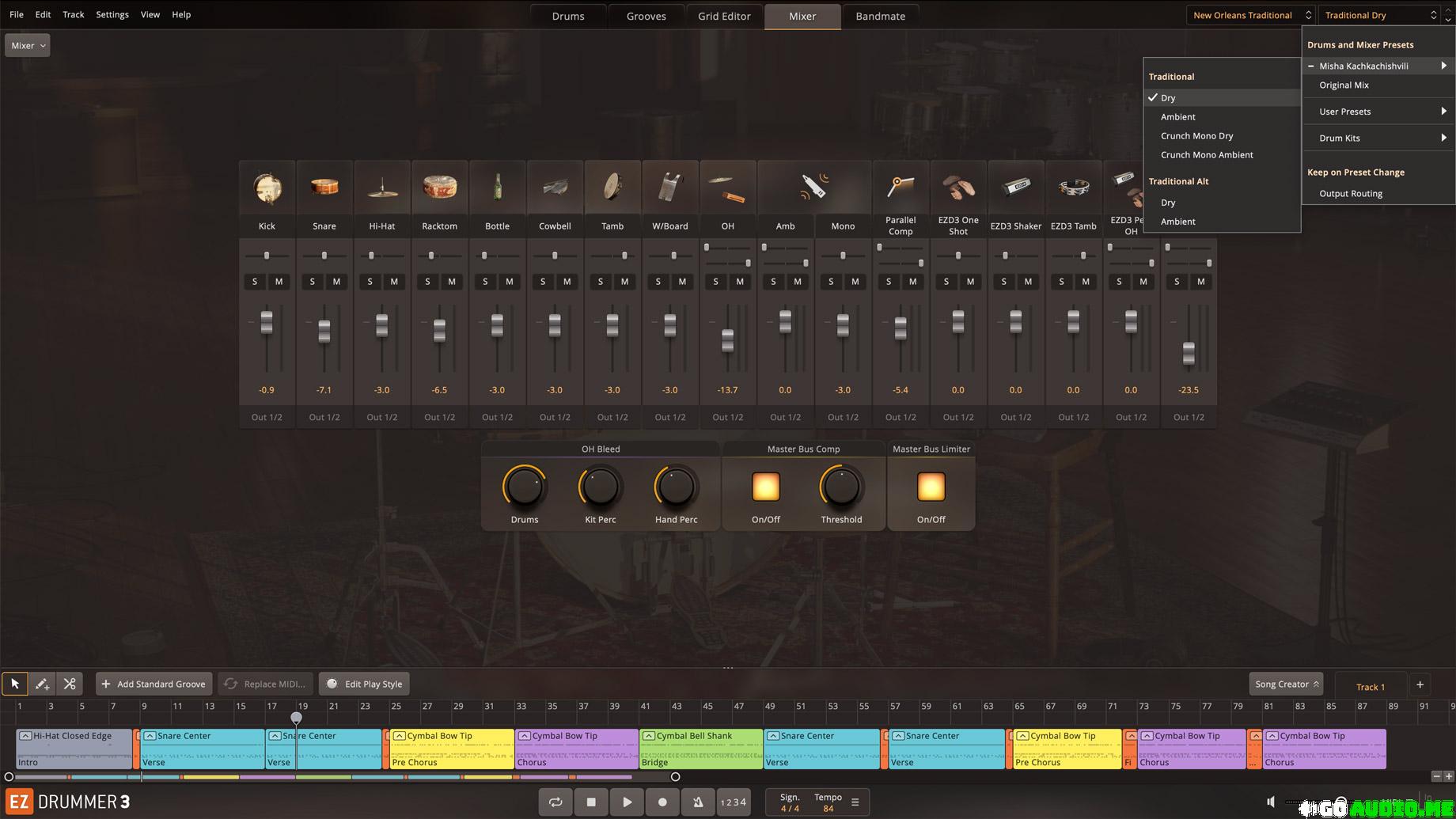Open the Song Creator panel

coord(1286,684)
